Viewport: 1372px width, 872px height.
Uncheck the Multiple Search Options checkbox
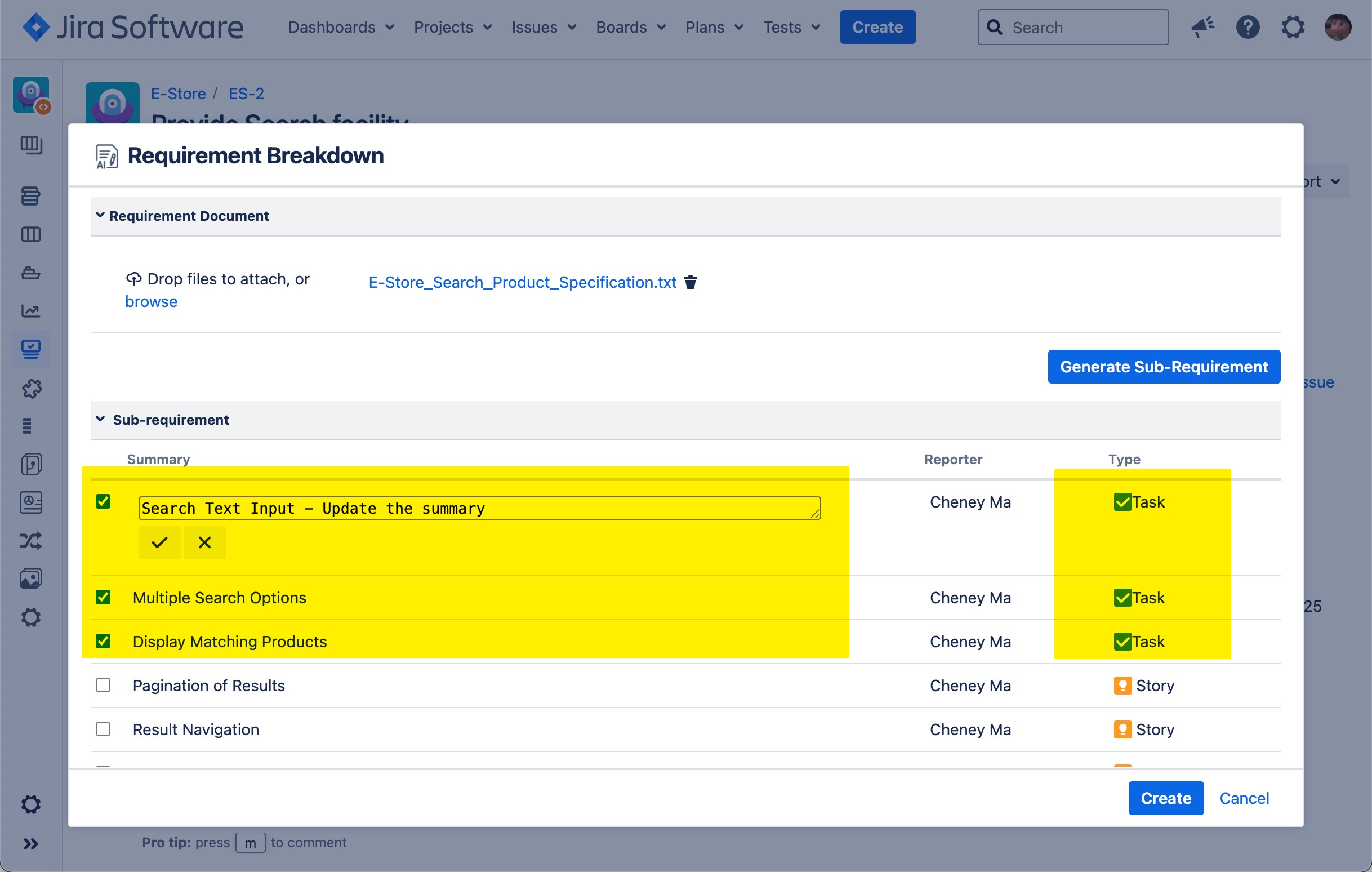[x=103, y=597]
